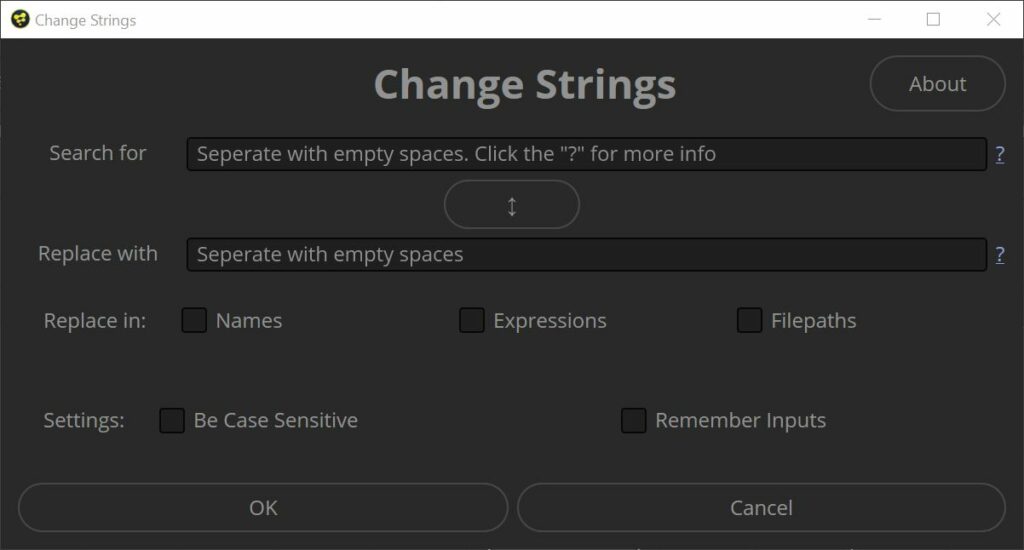Viewport: 1024px width, 550px height.
Task: Minimize the Change Strings window
Action: tap(874, 20)
